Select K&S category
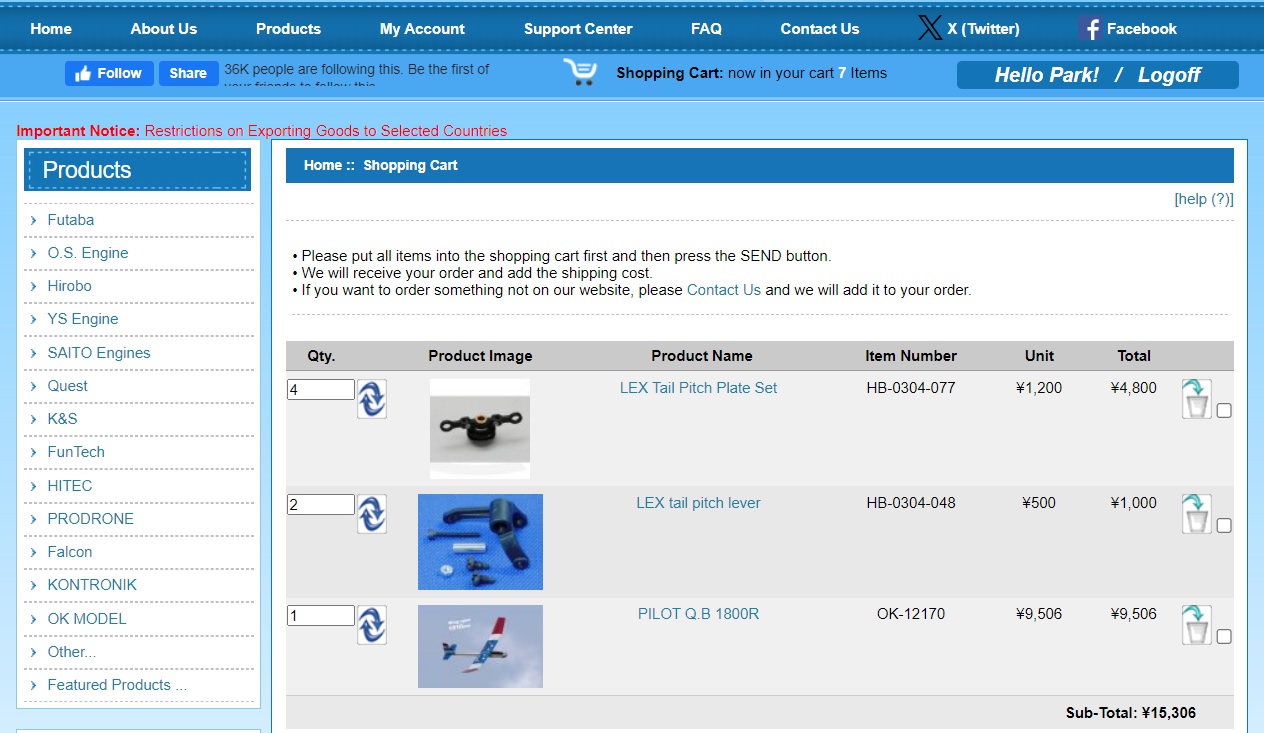The width and height of the screenshot is (1264, 733). tap(62, 419)
